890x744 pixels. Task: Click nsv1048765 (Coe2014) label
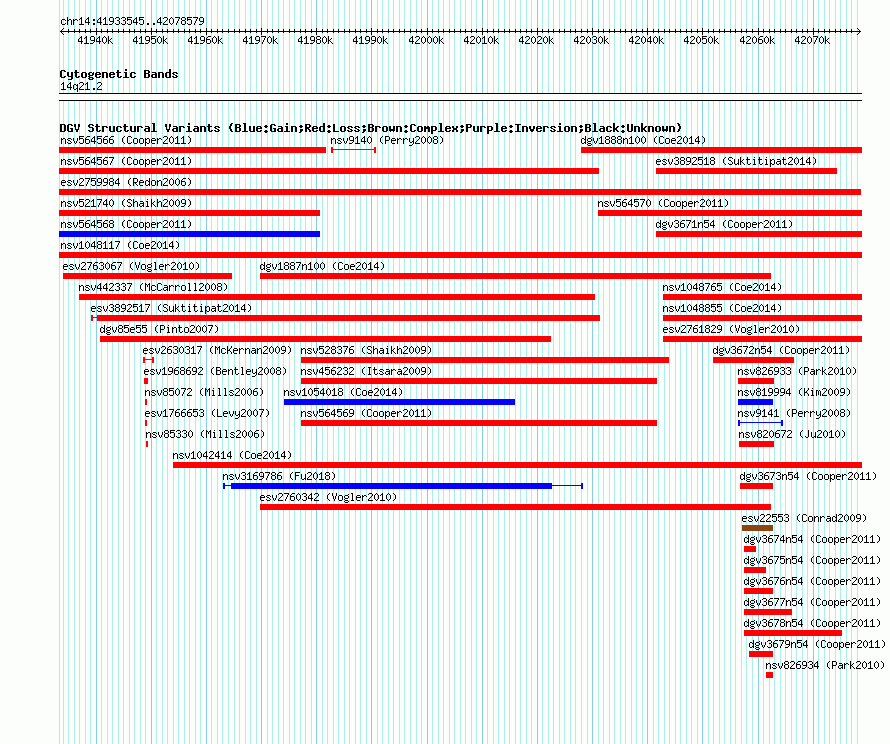pyautogui.click(x=722, y=287)
